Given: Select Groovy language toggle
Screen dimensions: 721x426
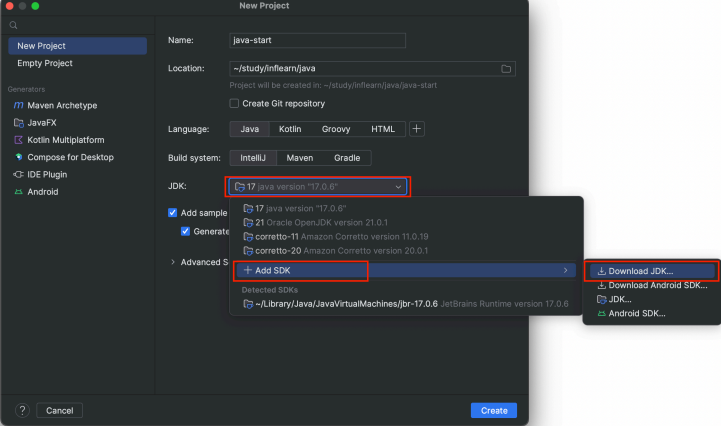Looking at the screenshot, I should pyautogui.click(x=336, y=129).
